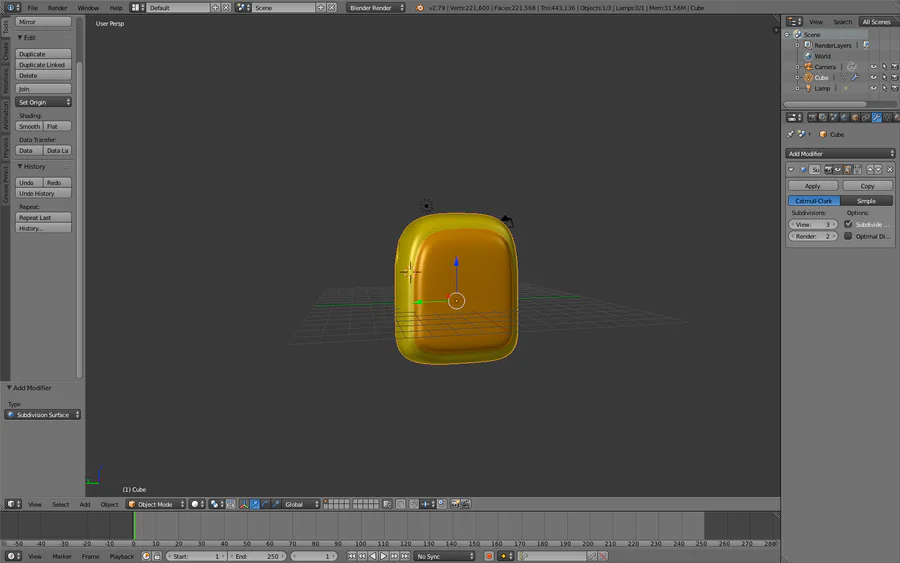Apply the subdivision modifier
900x563 pixels.
(x=813, y=186)
